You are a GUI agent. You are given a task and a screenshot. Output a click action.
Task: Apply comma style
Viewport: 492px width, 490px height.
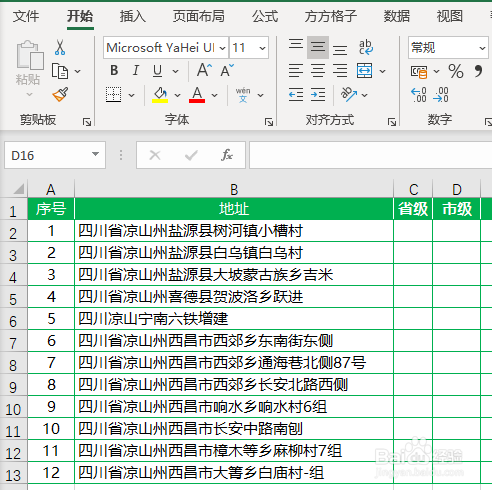tap(479, 71)
